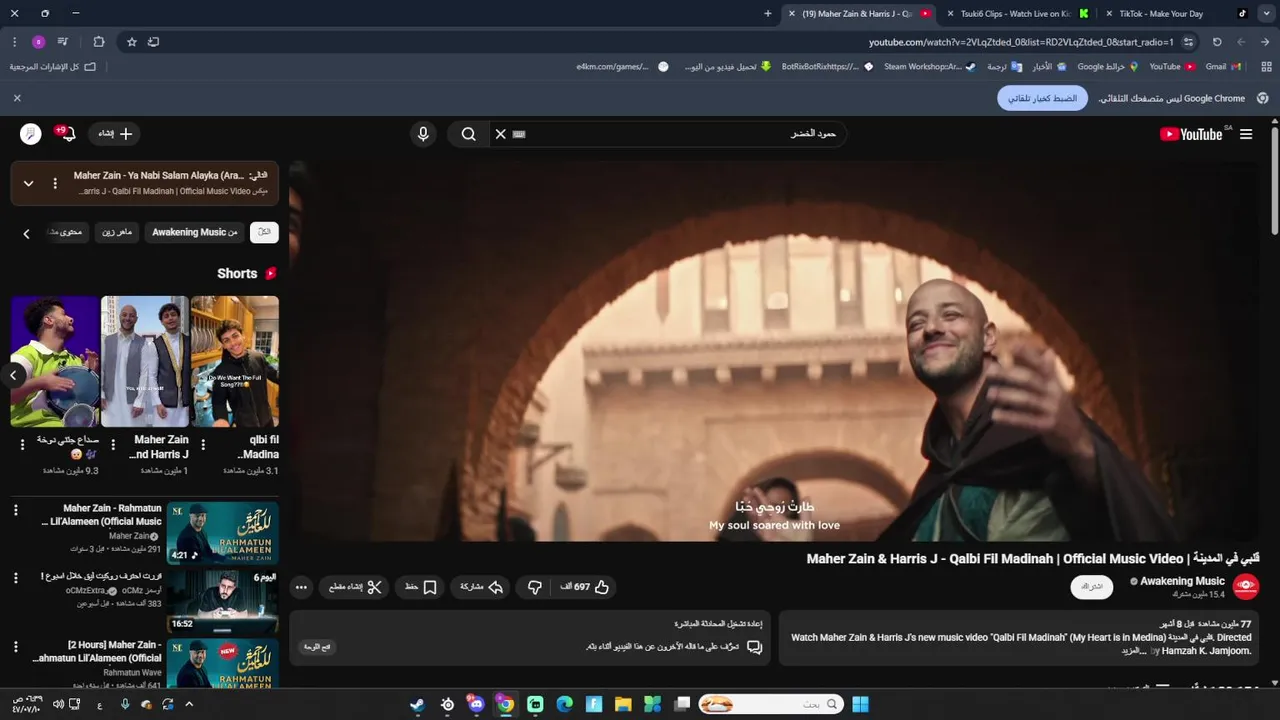Share the video
1280x720 pixels.
coord(481,587)
